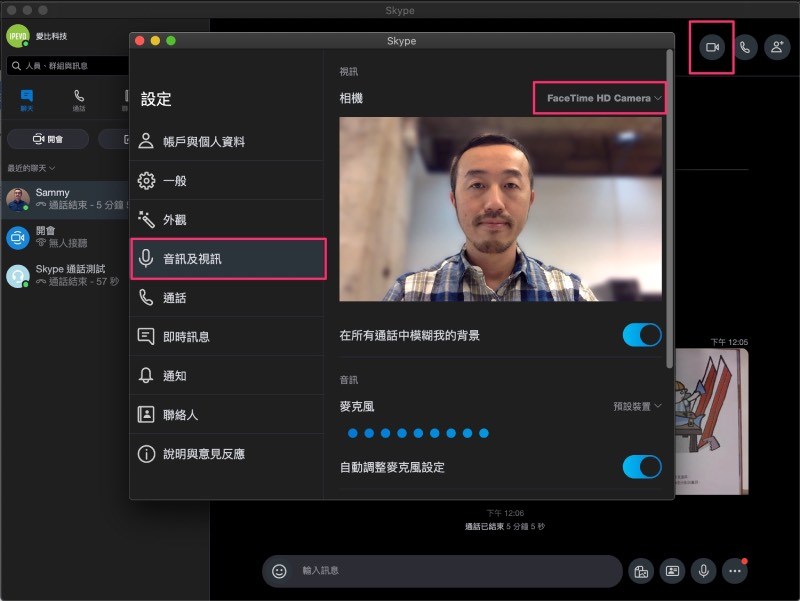Start a video call with camera icon
This screenshot has height=601, width=800.
point(712,47)
